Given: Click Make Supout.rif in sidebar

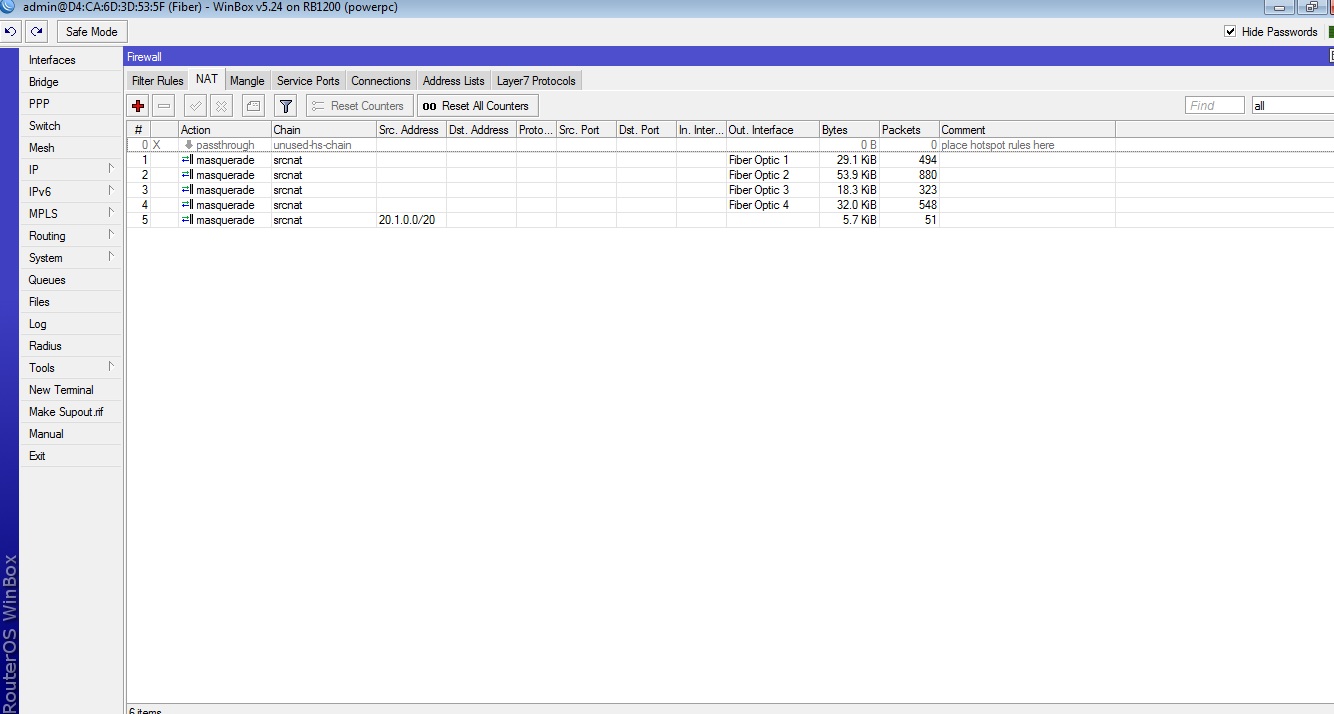Looking at the screenshot, I should pyautogui.click(x=71, y=412).
